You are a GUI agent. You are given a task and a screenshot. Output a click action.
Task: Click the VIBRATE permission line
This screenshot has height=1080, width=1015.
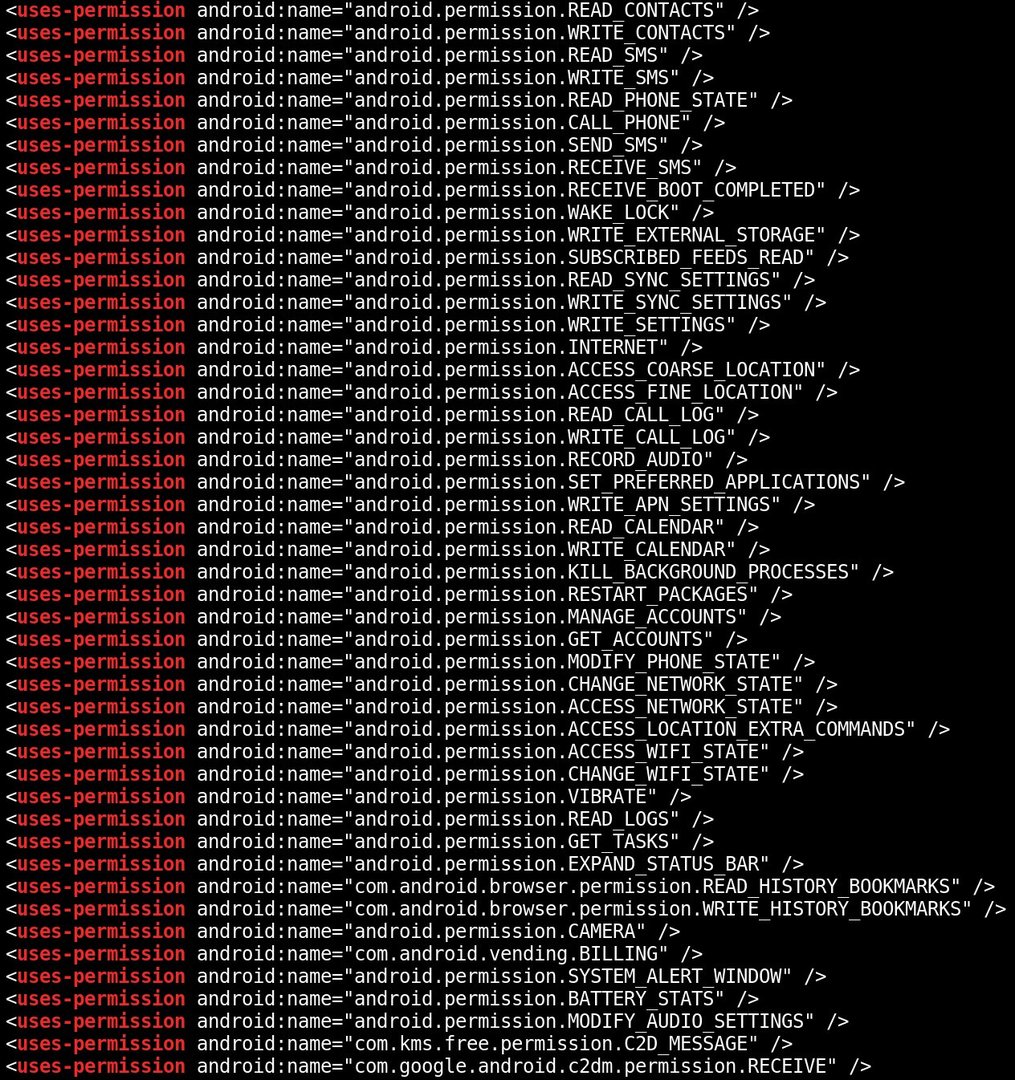click(x=348, y=796)
